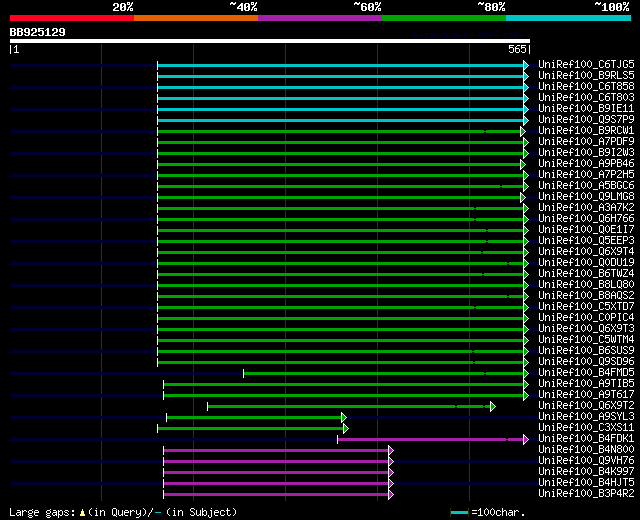Click the cyan ~100% identity legend segment

pos(569,18)
